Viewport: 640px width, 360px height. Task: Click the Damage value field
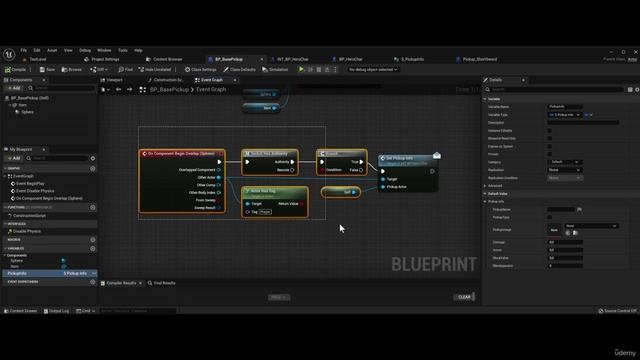565,242
